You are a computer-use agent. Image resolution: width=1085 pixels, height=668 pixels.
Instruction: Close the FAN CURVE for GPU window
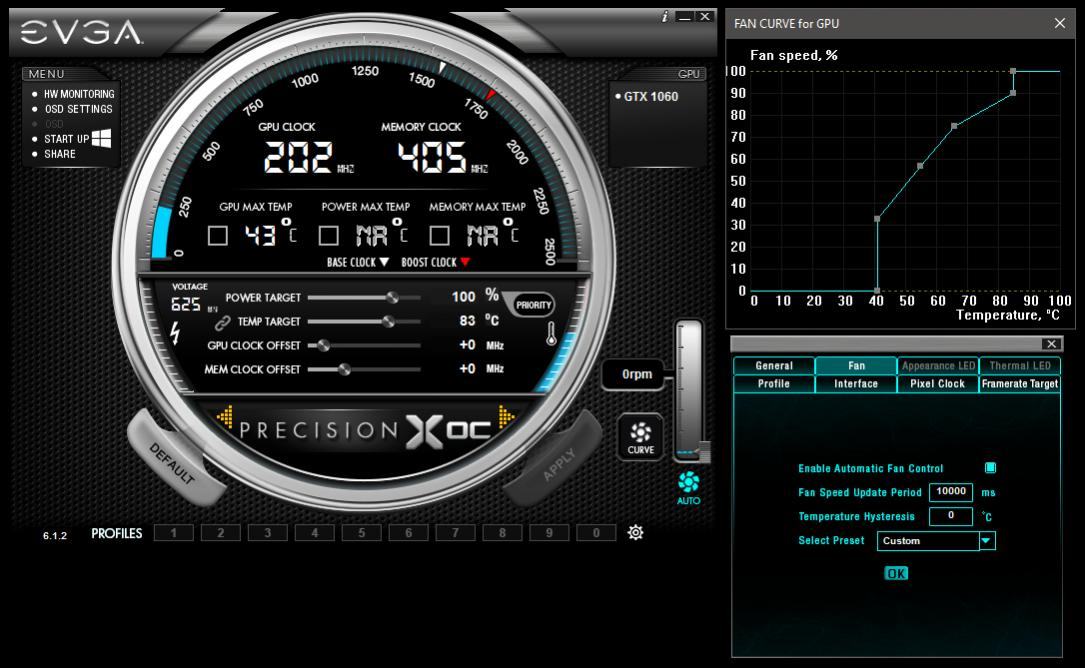click(x=1059, y=24)
